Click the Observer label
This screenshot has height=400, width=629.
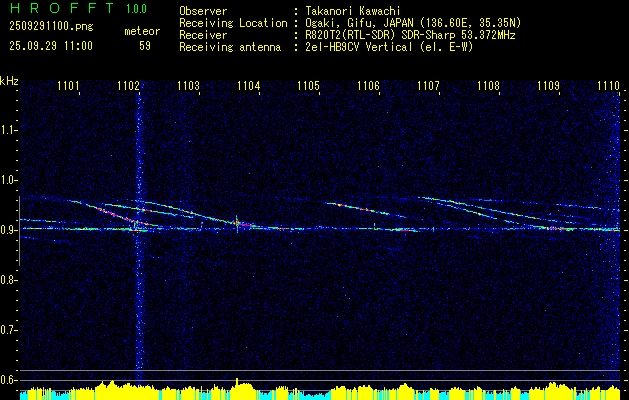(x=203, y=11)
